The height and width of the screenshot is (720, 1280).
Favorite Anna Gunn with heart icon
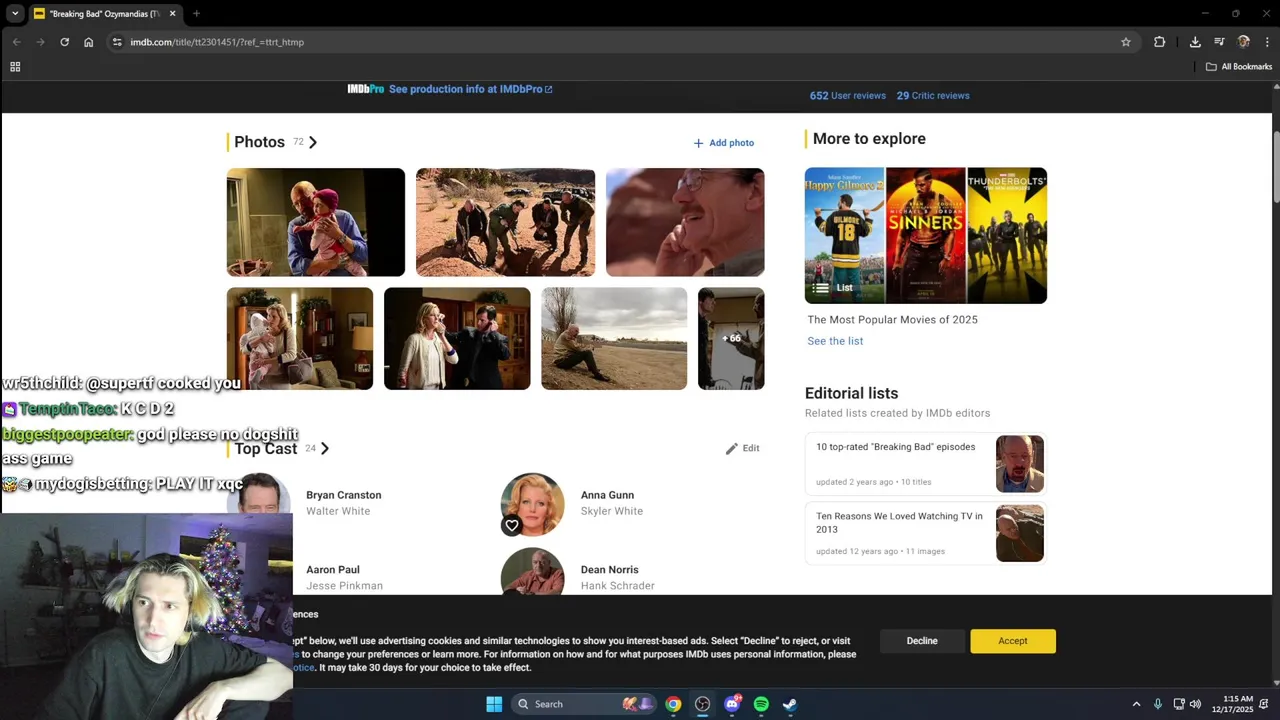pyautogui.click(x=512, y=525)
